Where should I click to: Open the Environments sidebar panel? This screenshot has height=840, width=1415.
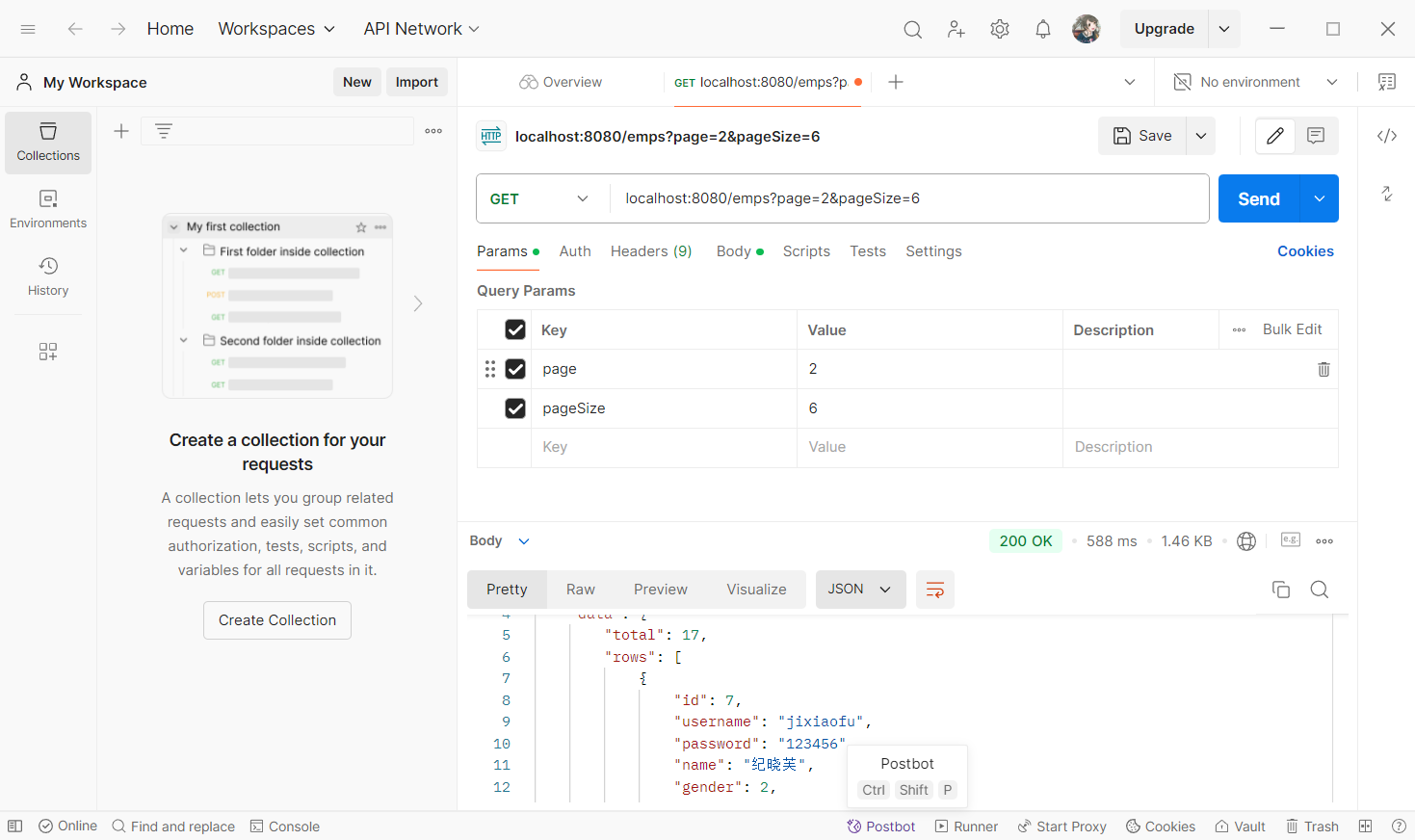[x=48, y=210]
